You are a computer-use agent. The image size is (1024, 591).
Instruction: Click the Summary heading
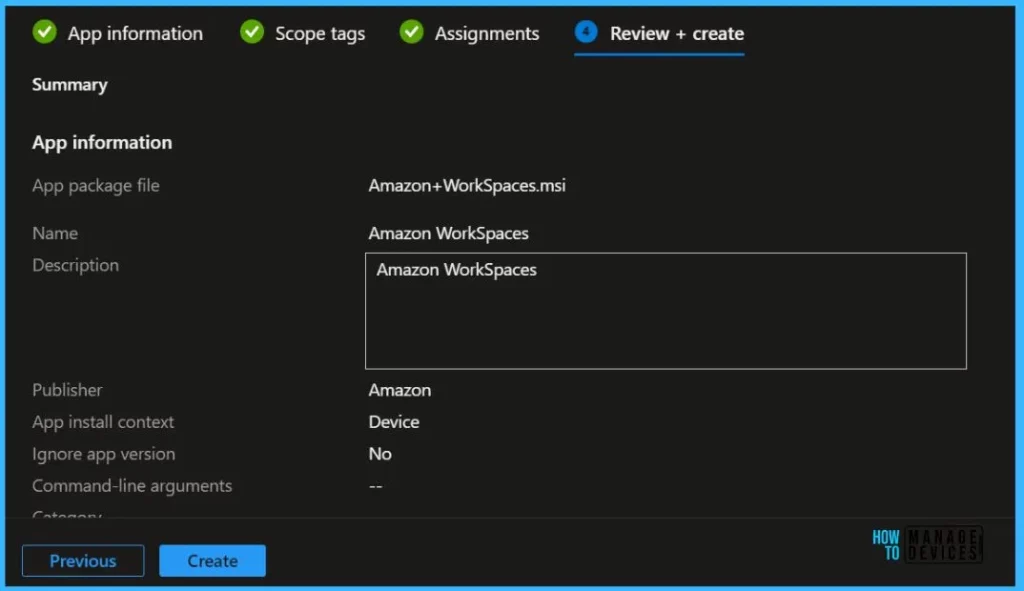[70, 85]
